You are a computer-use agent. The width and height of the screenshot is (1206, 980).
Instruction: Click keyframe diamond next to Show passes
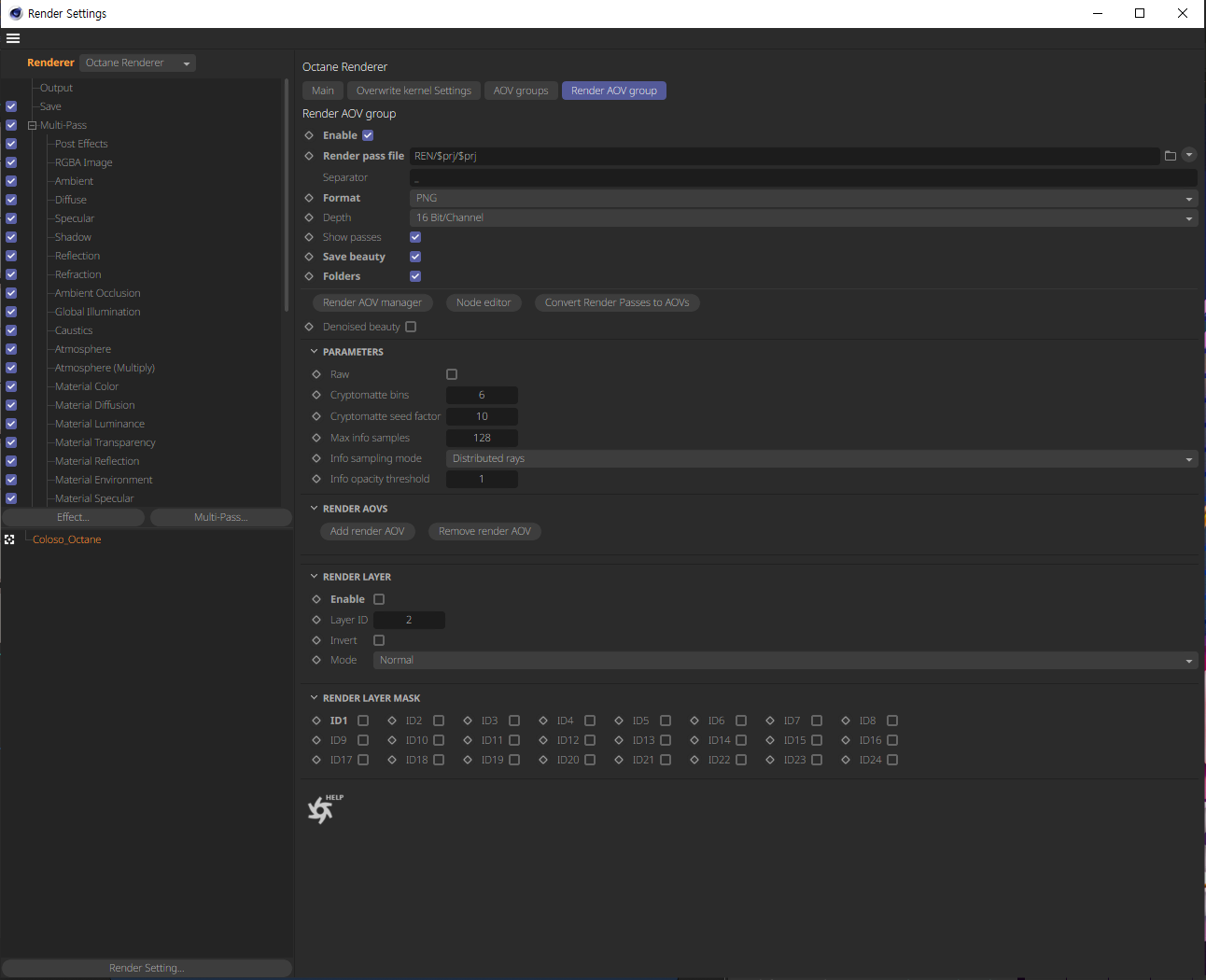pyautogui.click(x=309, y=237)
